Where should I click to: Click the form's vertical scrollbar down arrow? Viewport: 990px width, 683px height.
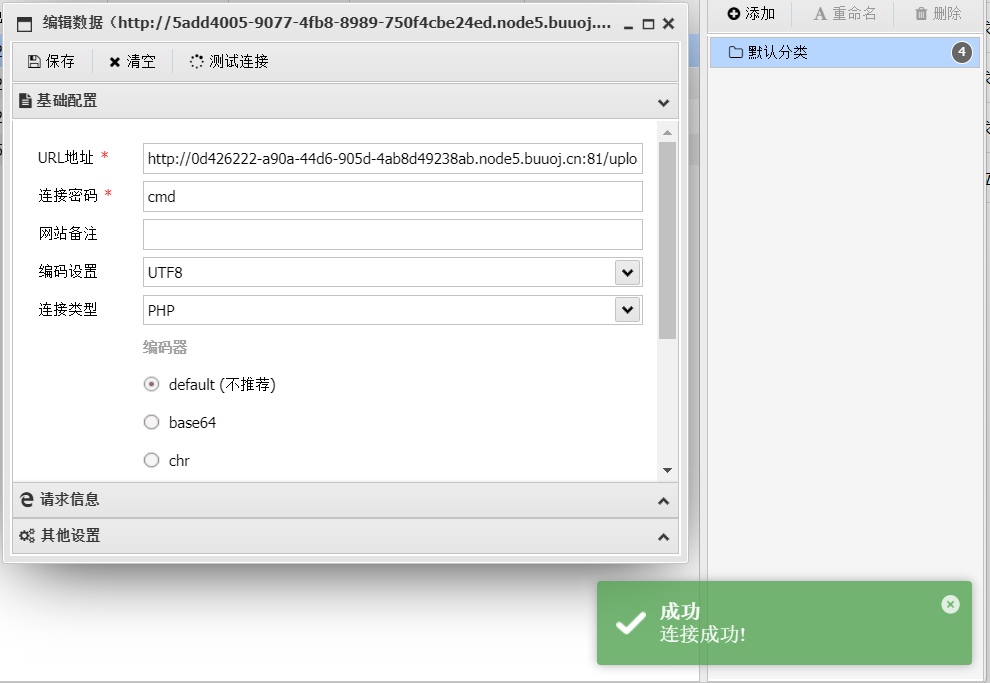click(667, 471)
